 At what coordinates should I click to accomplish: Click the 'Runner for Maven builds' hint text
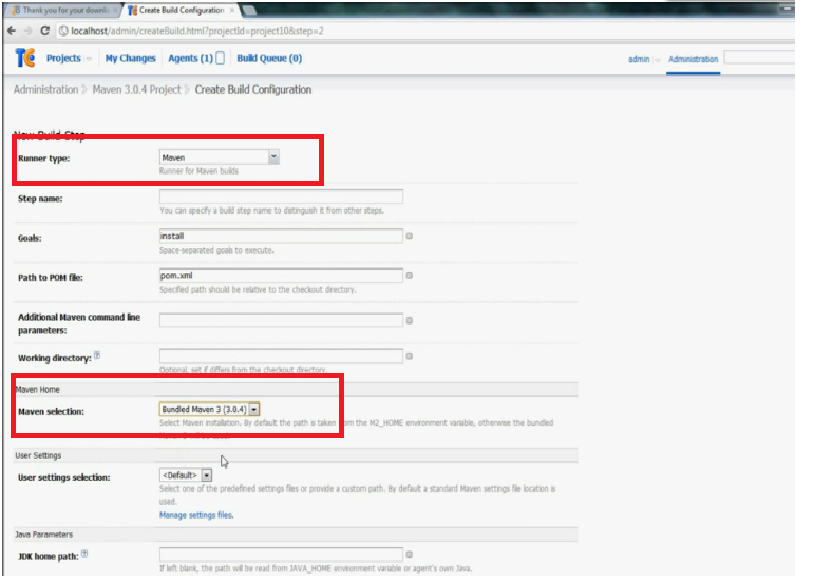(x=198, y=171)
